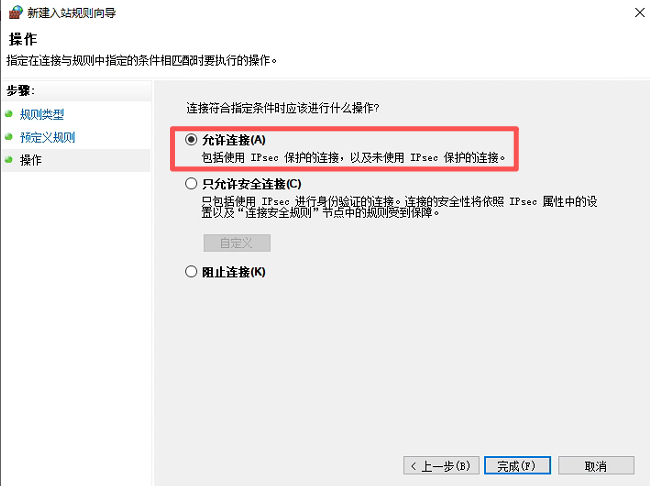Screen dimensions: 650x486
Task: Open the 预定义规则 step link
Action: (47, 137)
